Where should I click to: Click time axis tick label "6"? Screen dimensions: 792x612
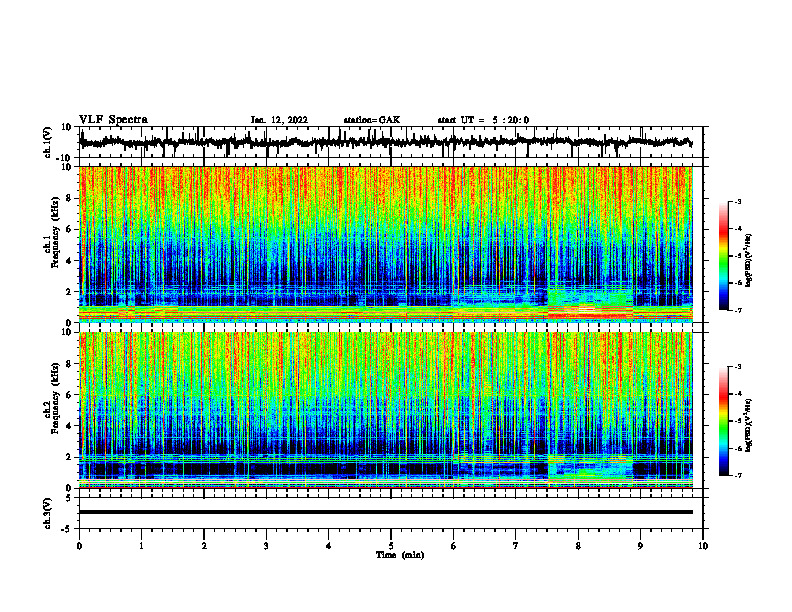(x=454, y=546)
